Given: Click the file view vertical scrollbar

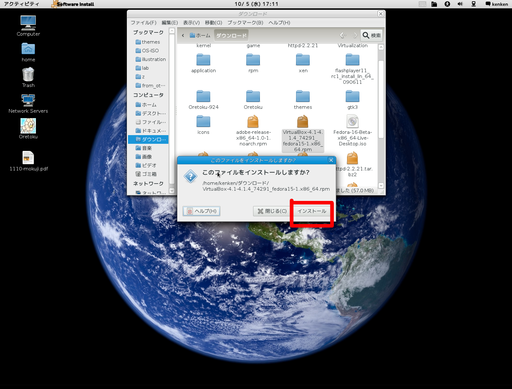Looking at the screenshot, I should pyautogui.click(x=381, y=117).
